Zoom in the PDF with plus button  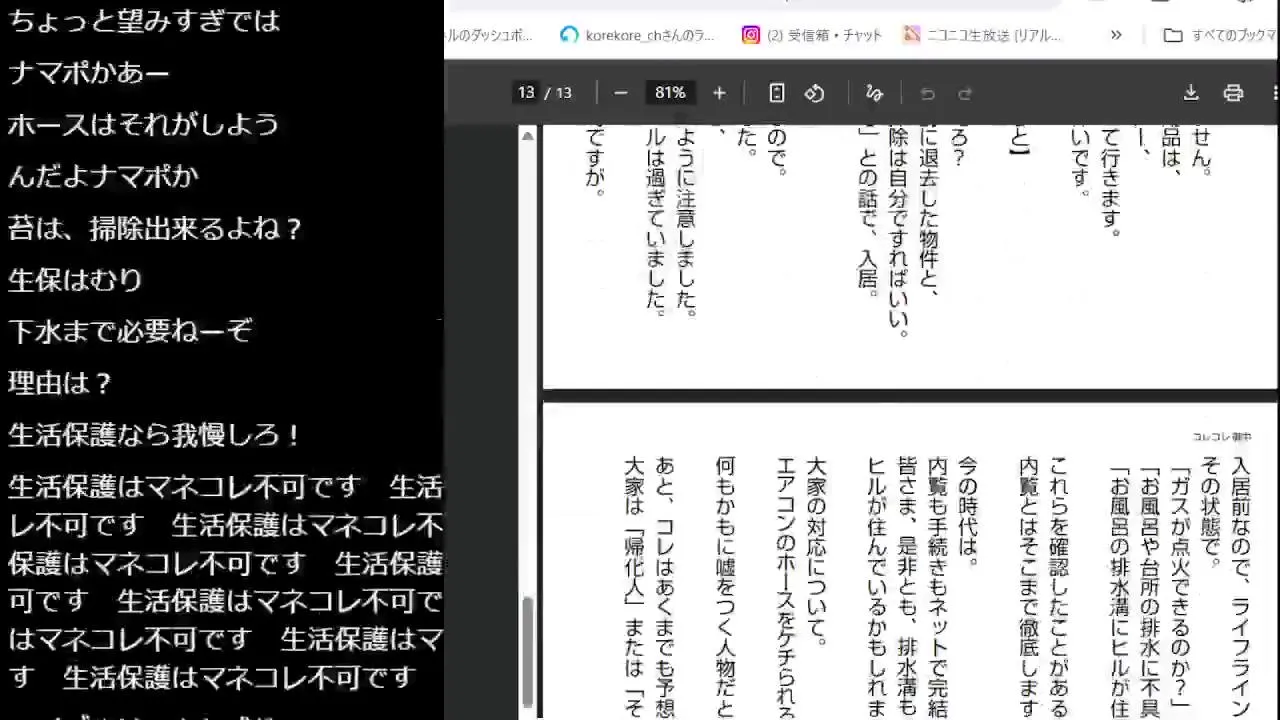[719, 93]
